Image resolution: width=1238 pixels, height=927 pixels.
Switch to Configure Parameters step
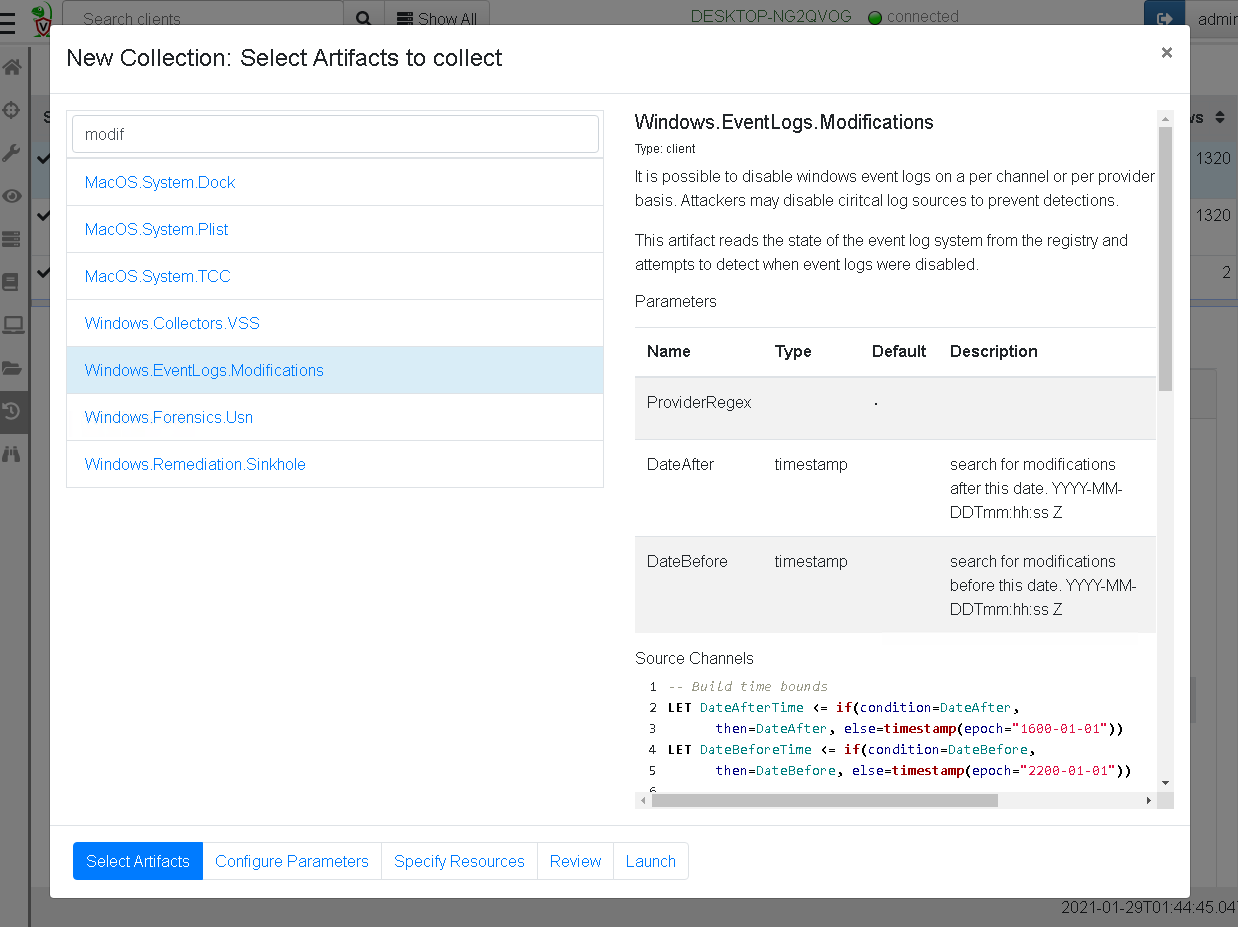tap(291, 861)
